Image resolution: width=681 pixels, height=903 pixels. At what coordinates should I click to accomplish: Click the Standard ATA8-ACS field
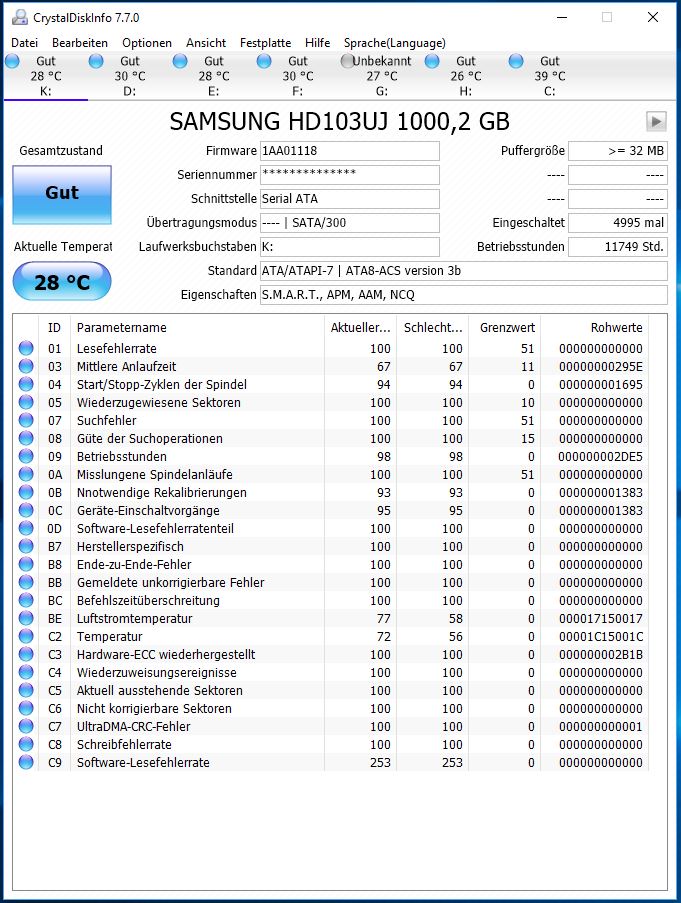point(463,271)
